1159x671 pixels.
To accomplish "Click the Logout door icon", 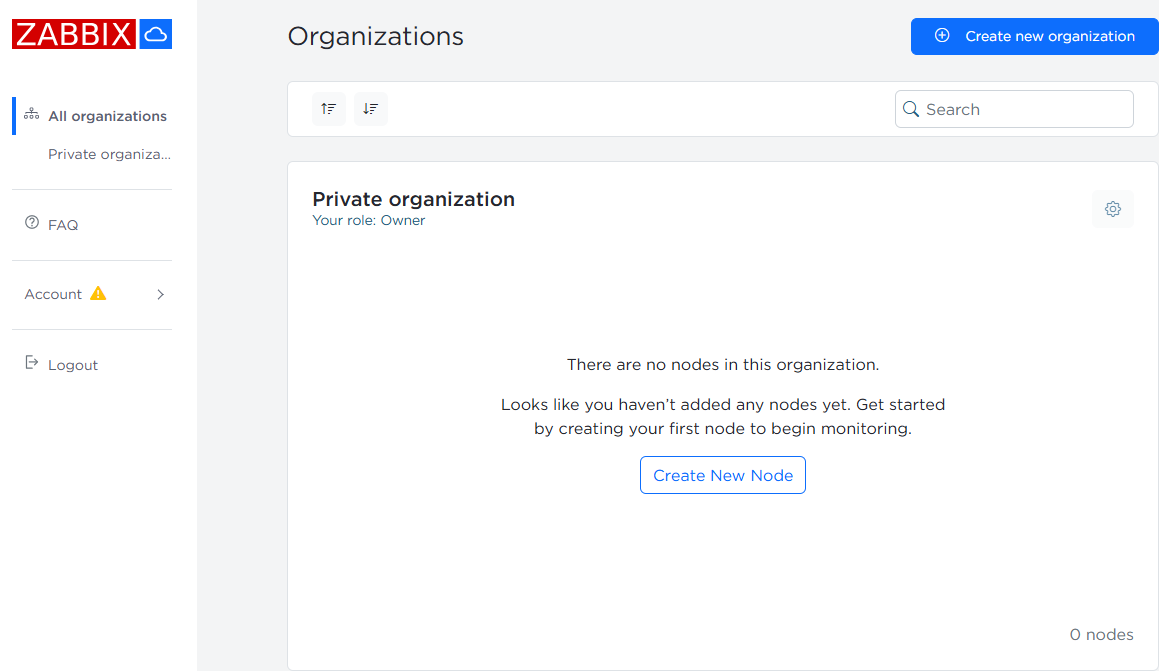I will tap(31, 362).
